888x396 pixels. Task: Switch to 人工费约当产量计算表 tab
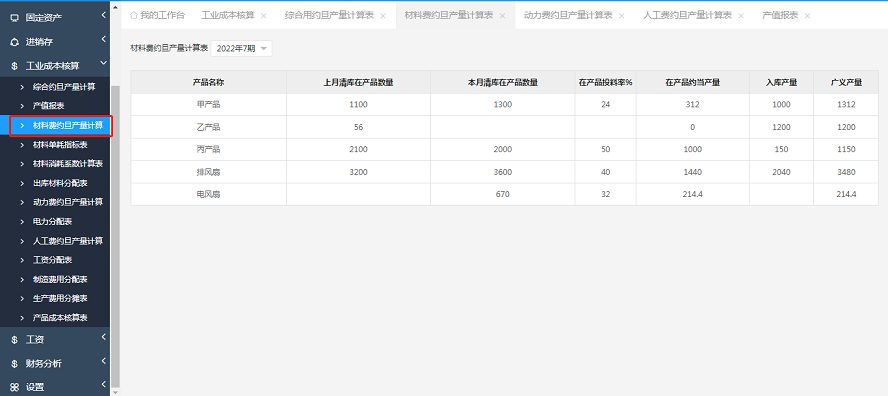tap(688, 15)
